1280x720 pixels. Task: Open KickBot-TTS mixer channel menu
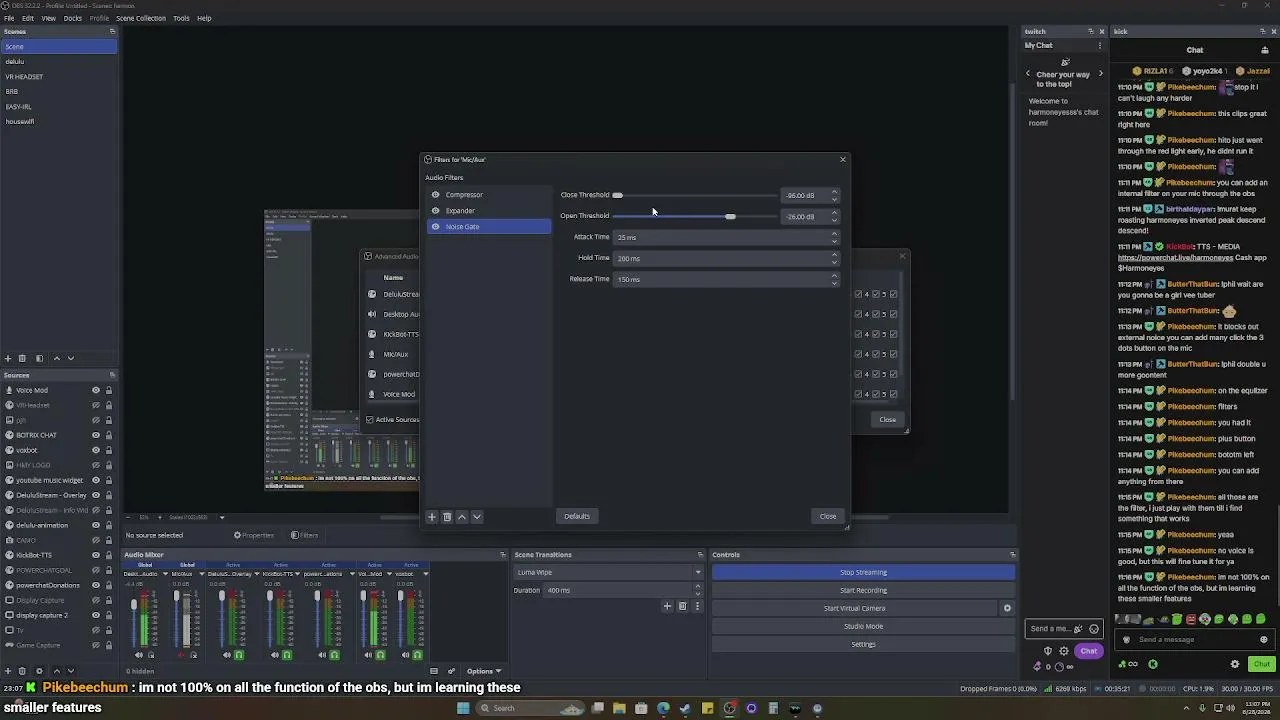(297, 574)
